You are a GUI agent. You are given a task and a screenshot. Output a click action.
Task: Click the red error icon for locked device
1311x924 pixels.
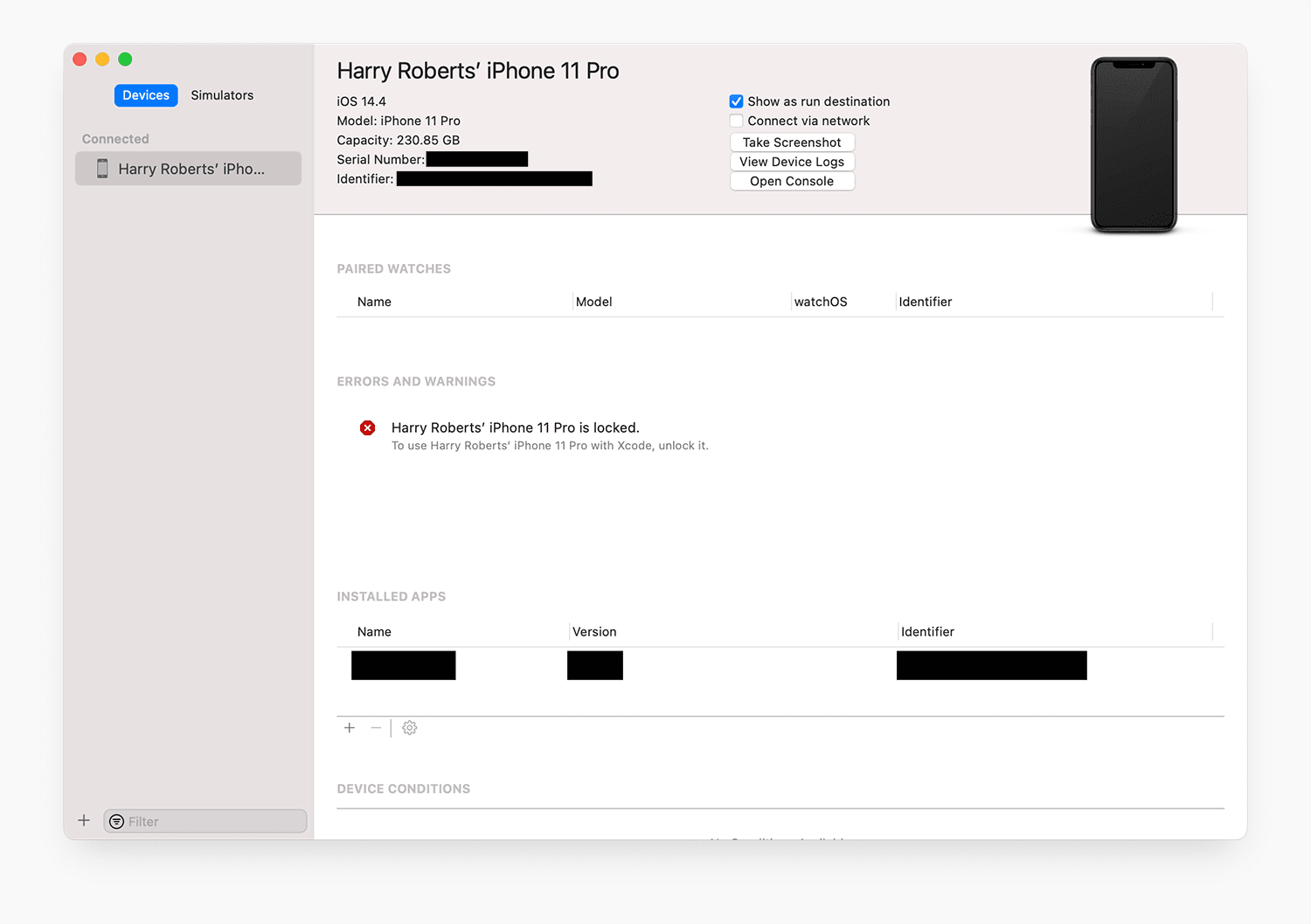(x=368, y=427)
